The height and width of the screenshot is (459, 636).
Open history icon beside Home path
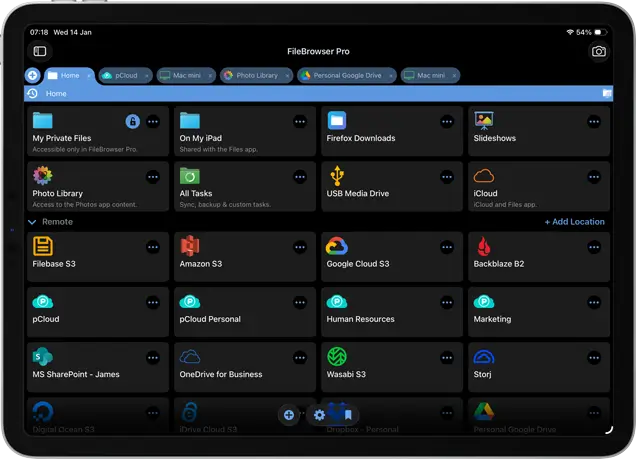click(32, 94)
